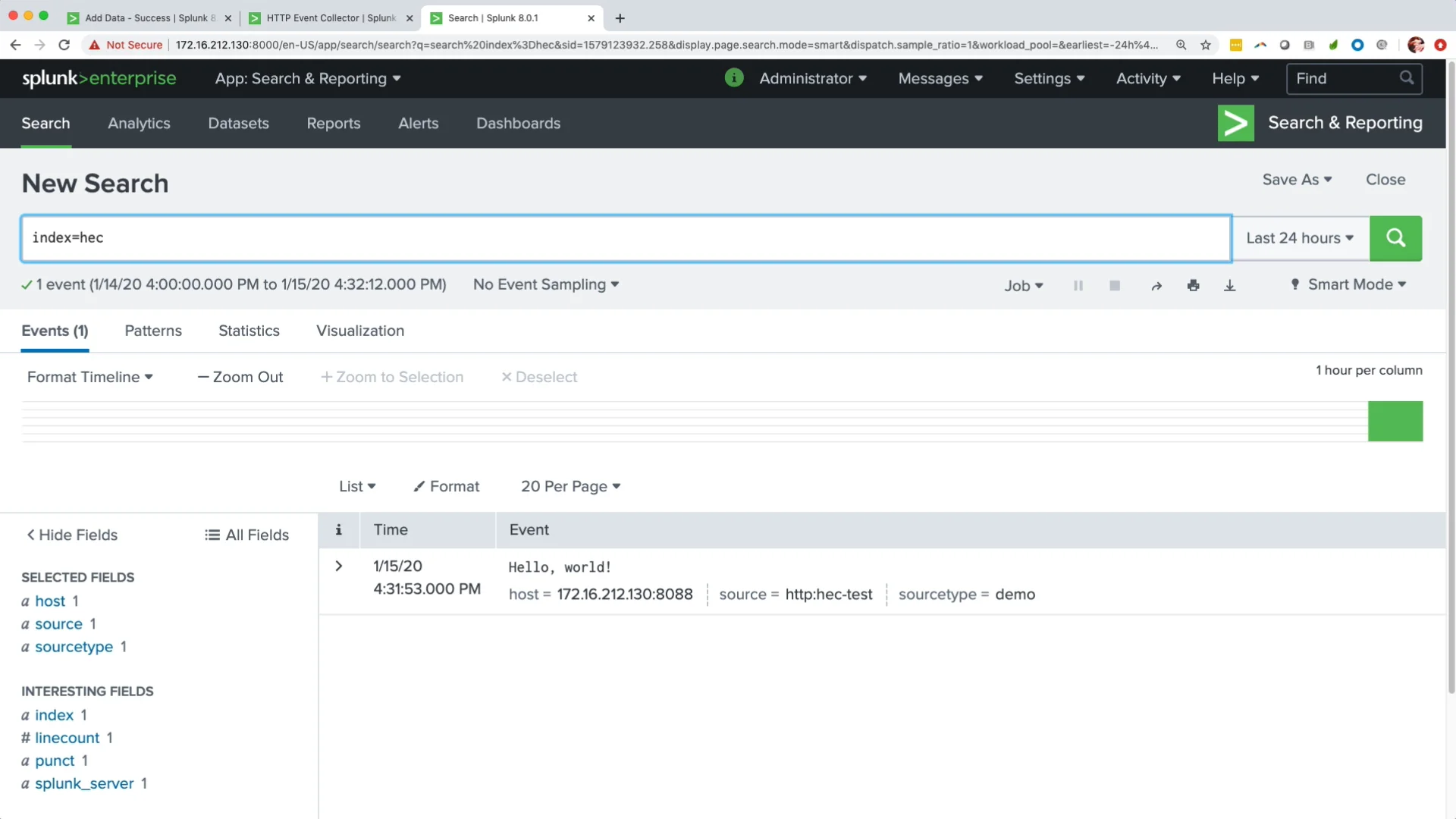Click the share job arrow icon

click(x=1156, y=286)
